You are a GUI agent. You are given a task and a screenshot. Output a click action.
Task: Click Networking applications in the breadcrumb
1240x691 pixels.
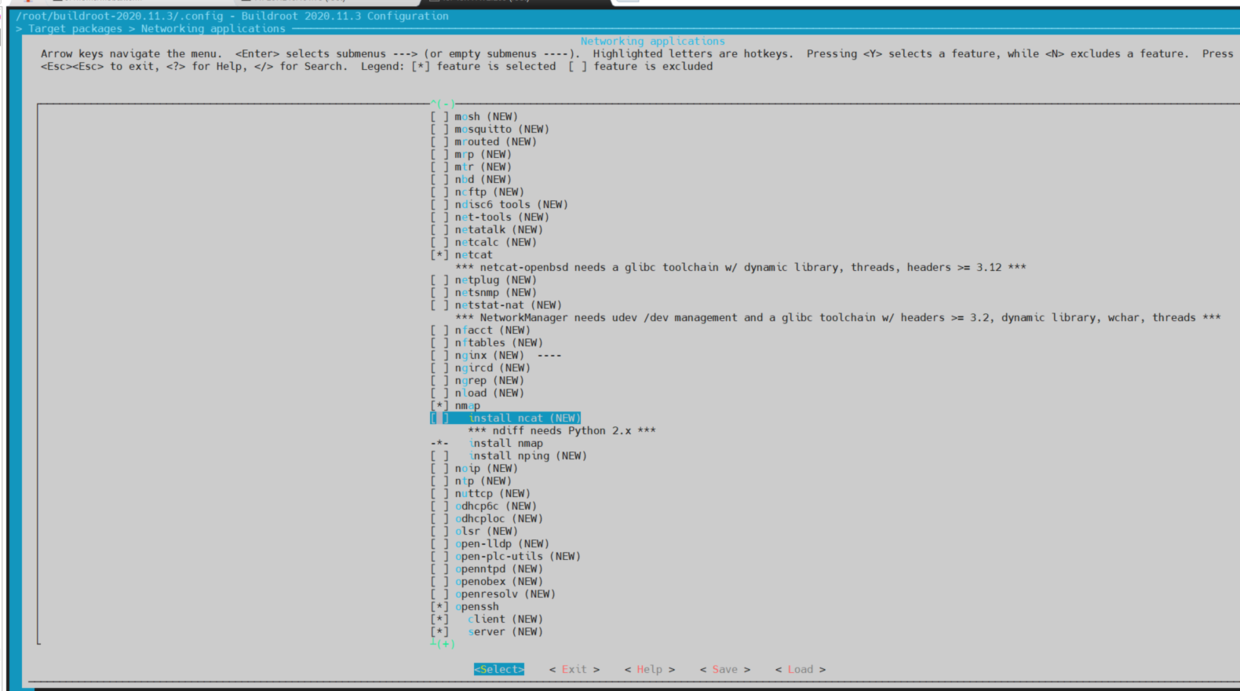point(213,29)
